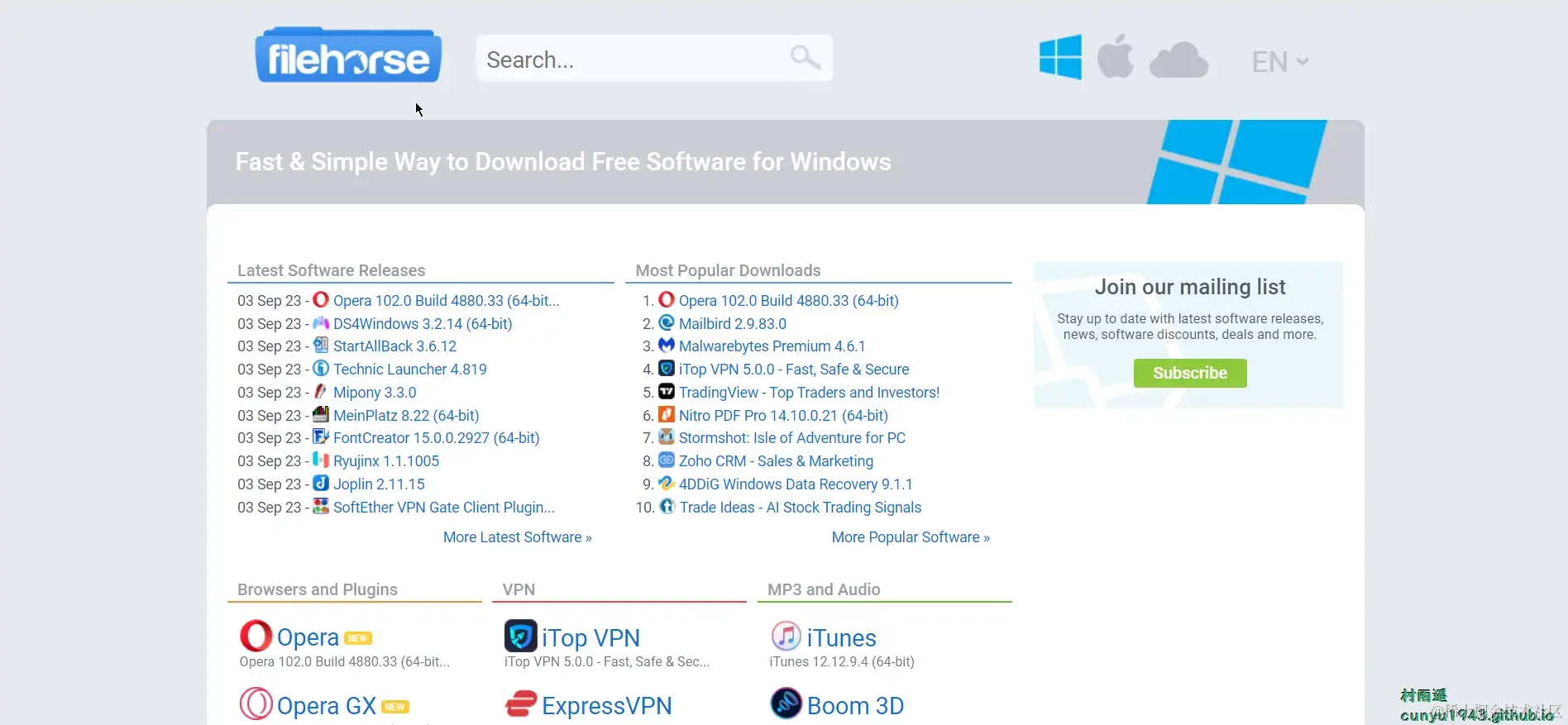Click Opera icon in Latest Software Releases

point(321,300)
